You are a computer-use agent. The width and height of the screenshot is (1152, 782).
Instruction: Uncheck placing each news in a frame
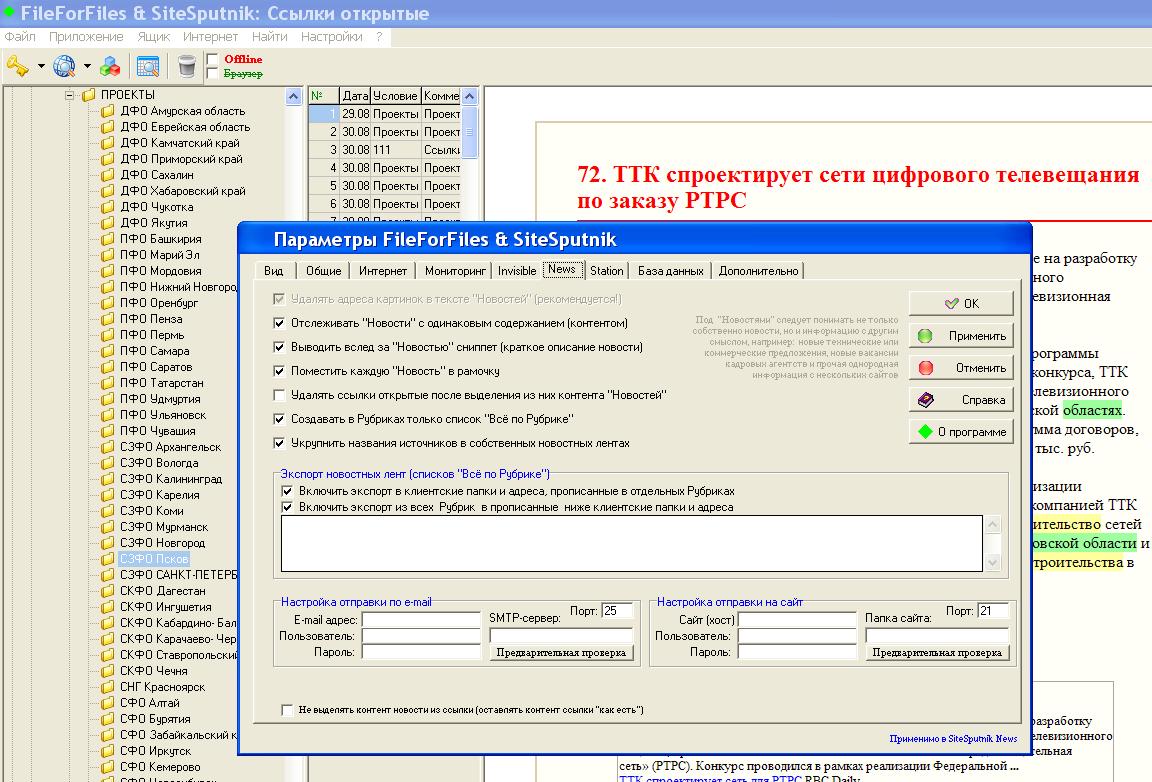point(279,371)
